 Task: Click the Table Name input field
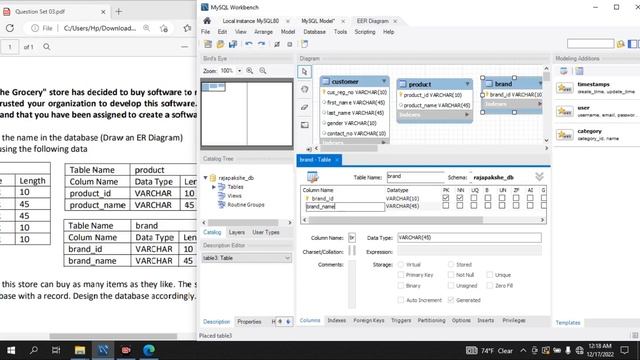(x=416, y=177)
